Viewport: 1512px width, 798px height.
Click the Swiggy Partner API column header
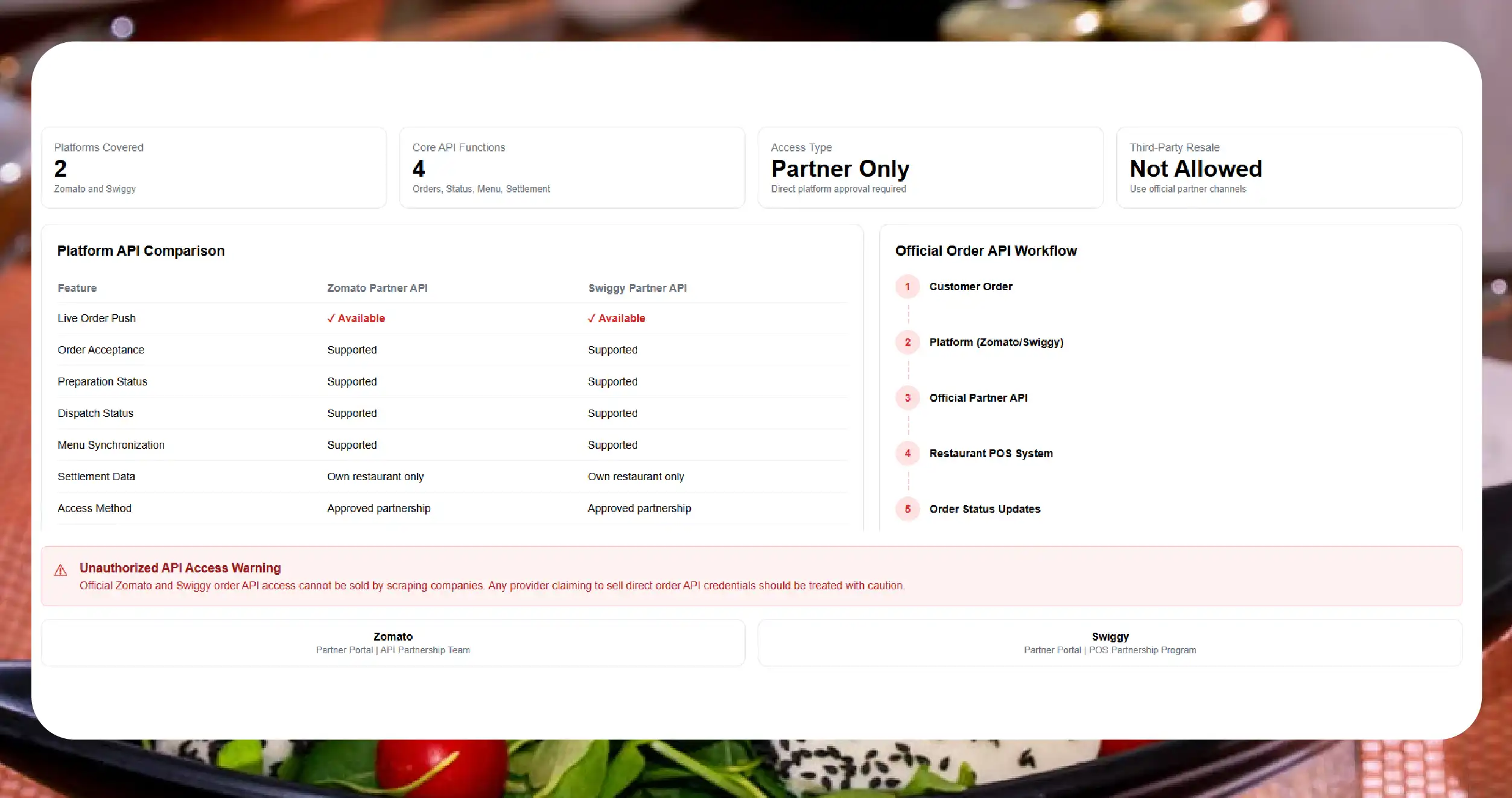click(637, 288)
